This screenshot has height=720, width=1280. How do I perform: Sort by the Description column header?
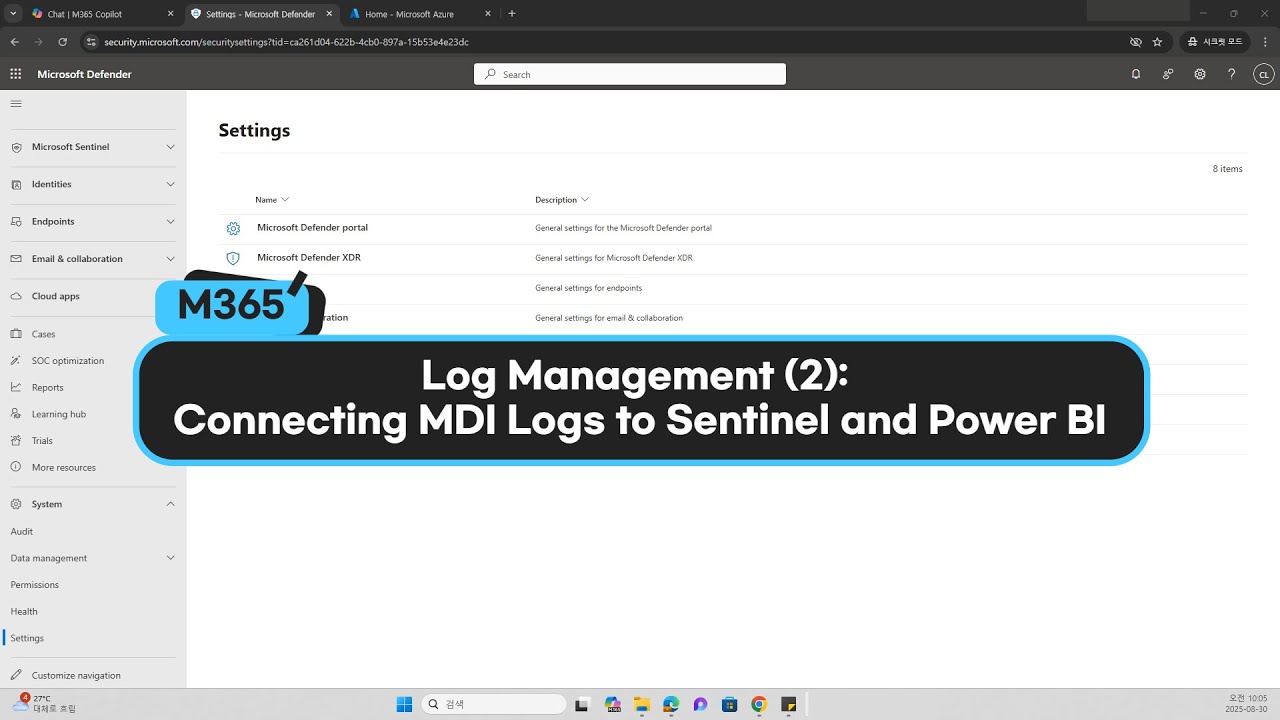[562, 200]
